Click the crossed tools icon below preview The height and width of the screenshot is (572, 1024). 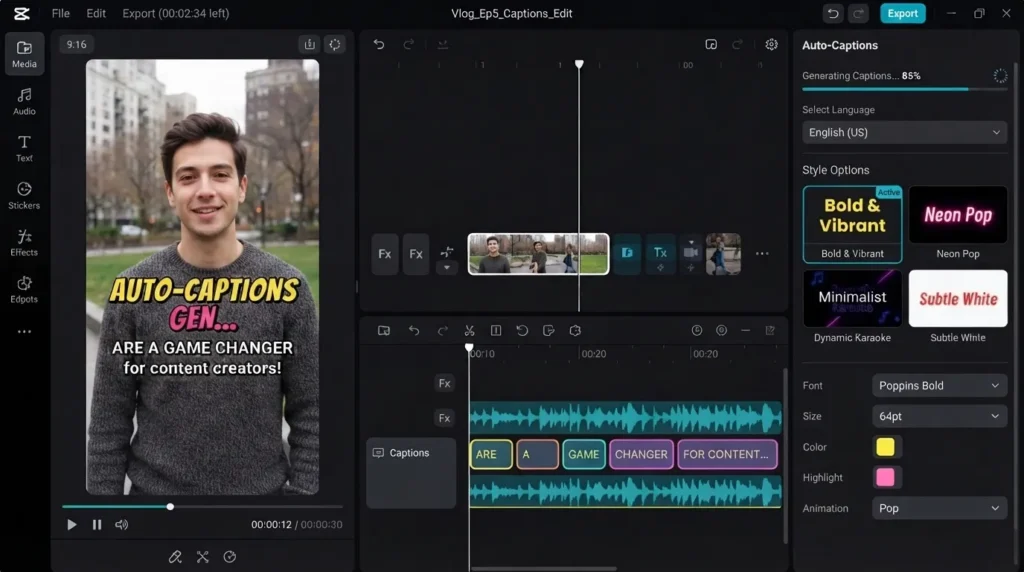(202, 557)
